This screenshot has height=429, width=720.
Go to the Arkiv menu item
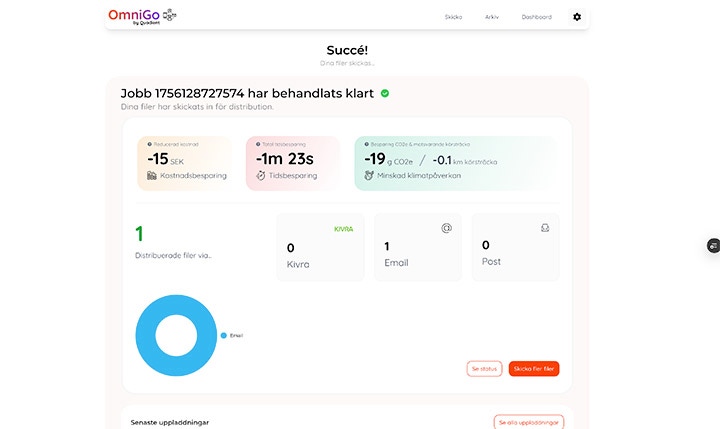492,17
